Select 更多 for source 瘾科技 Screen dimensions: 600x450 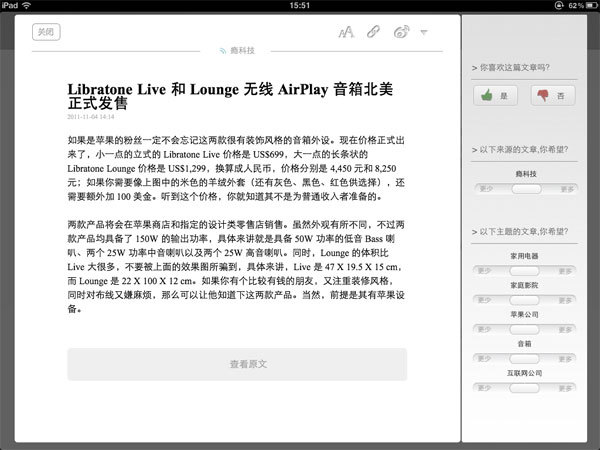[567, 189]
